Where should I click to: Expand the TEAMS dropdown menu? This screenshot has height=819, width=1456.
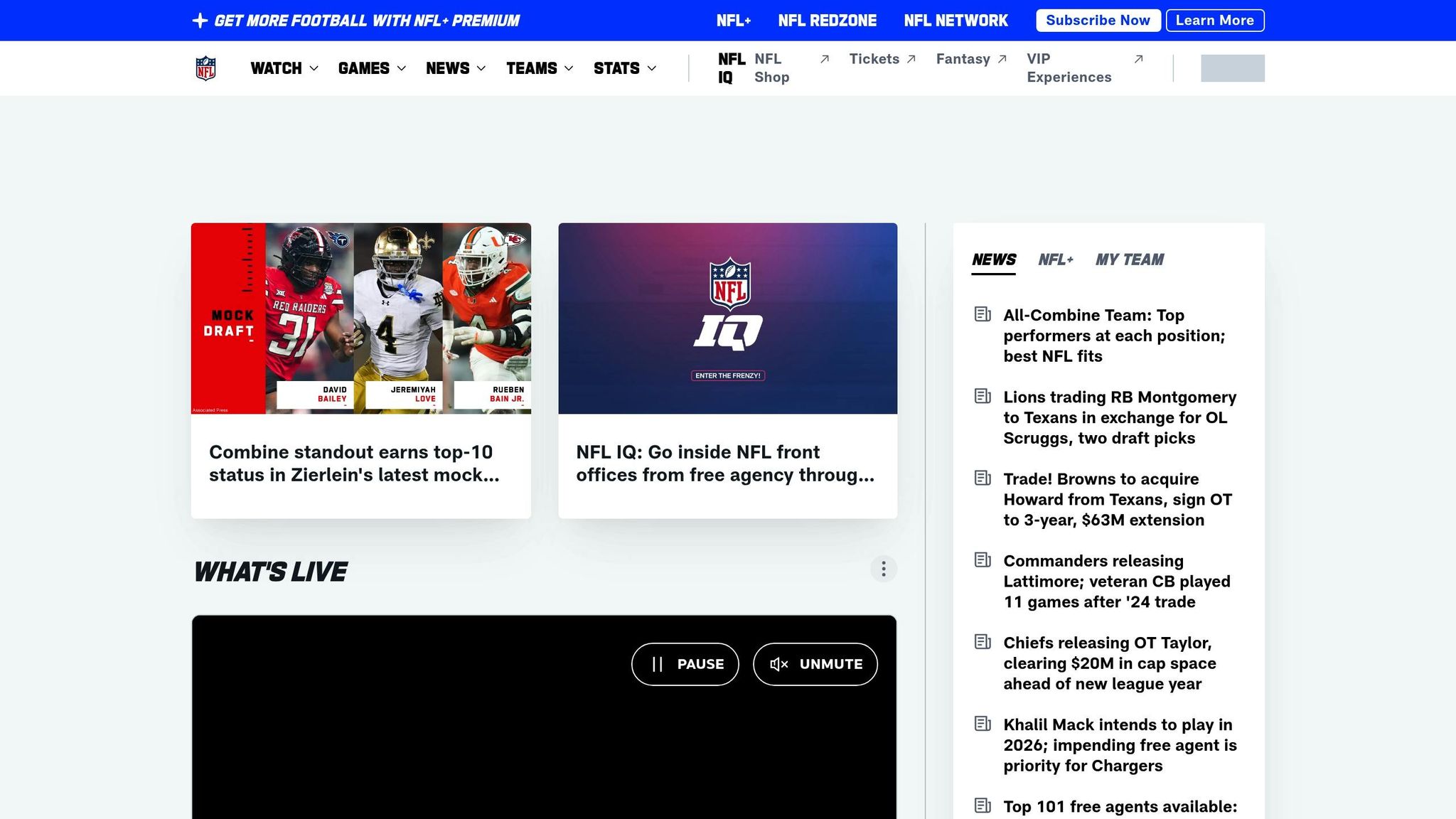coord(539,68)
